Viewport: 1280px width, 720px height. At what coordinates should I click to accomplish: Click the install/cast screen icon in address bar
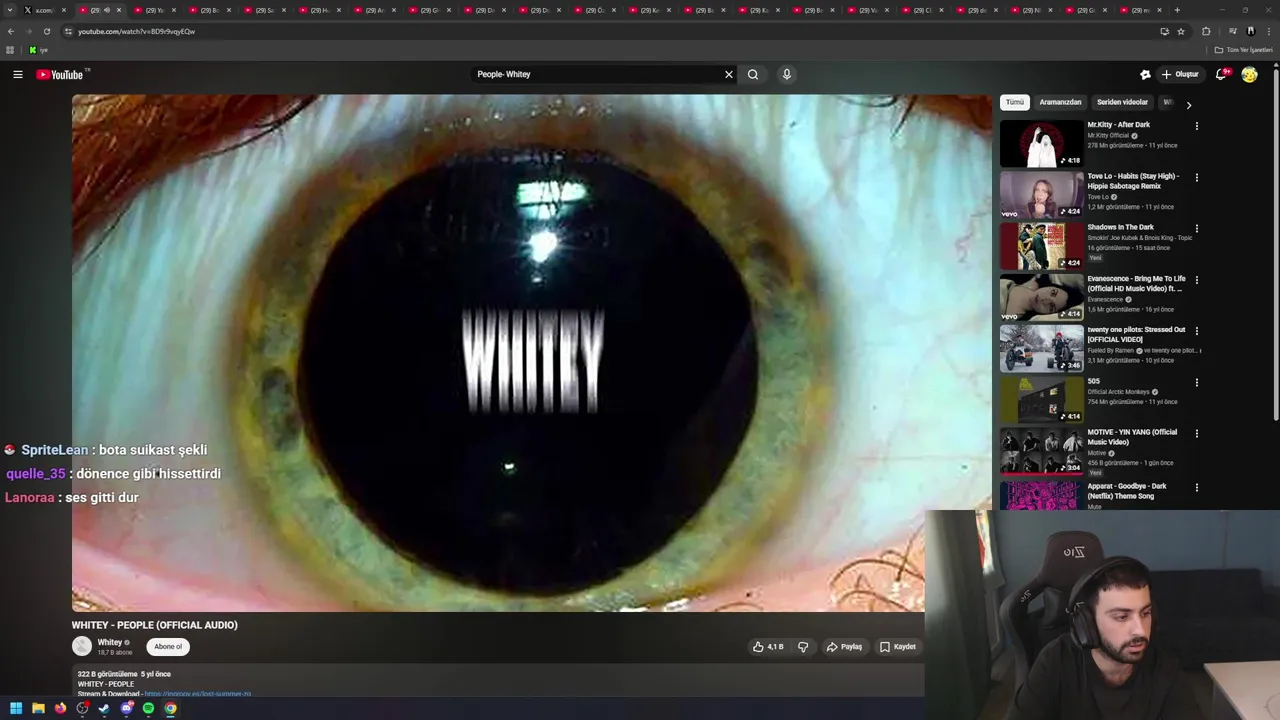tap(1164, 31)
